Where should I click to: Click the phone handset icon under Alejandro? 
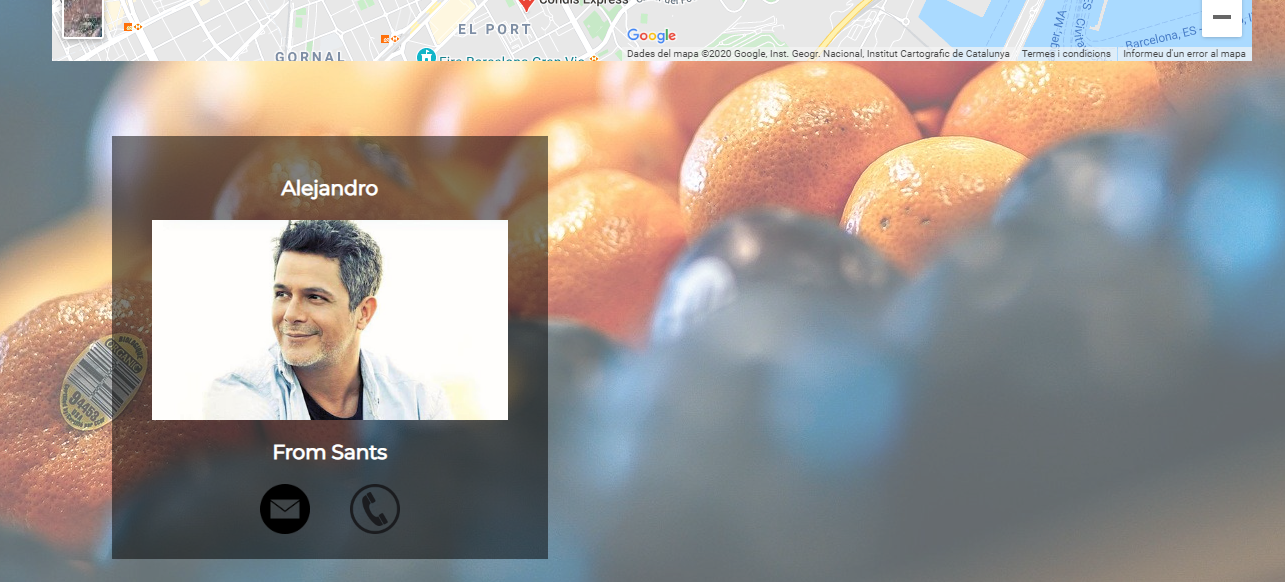pyautogui.click(x=375, y=509)
